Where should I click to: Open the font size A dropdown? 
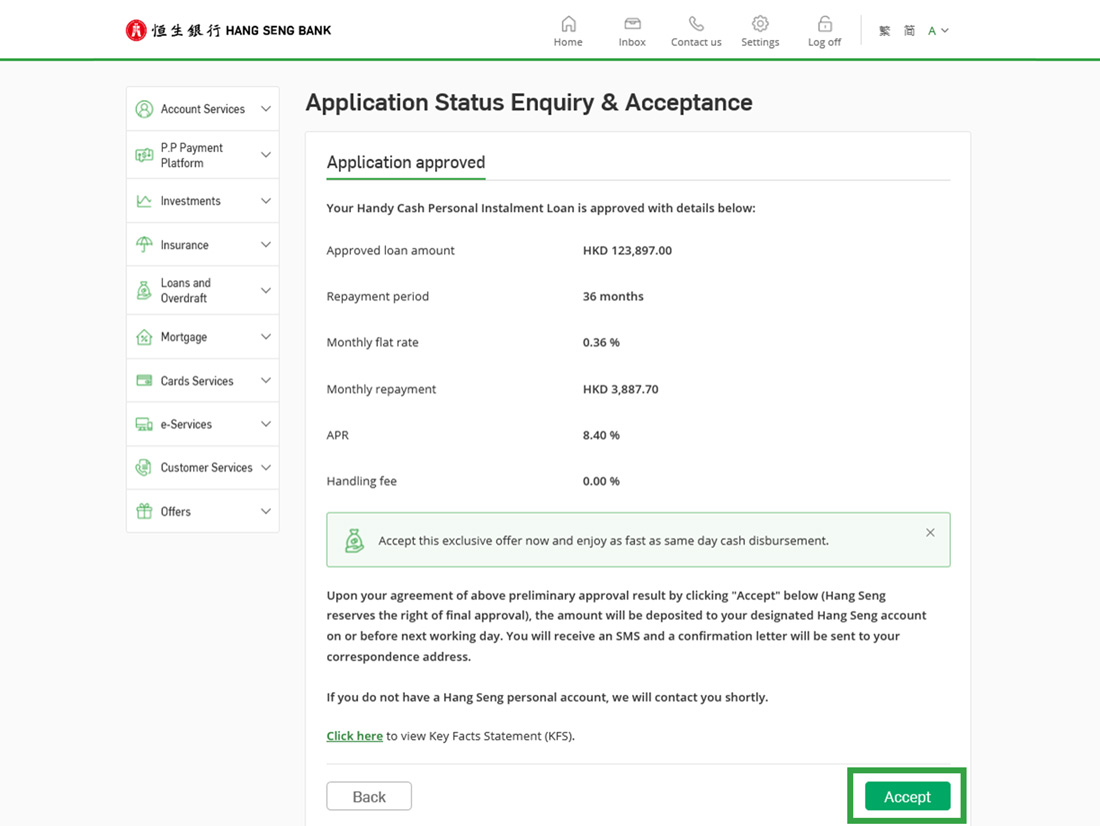[x=938, y=31]
